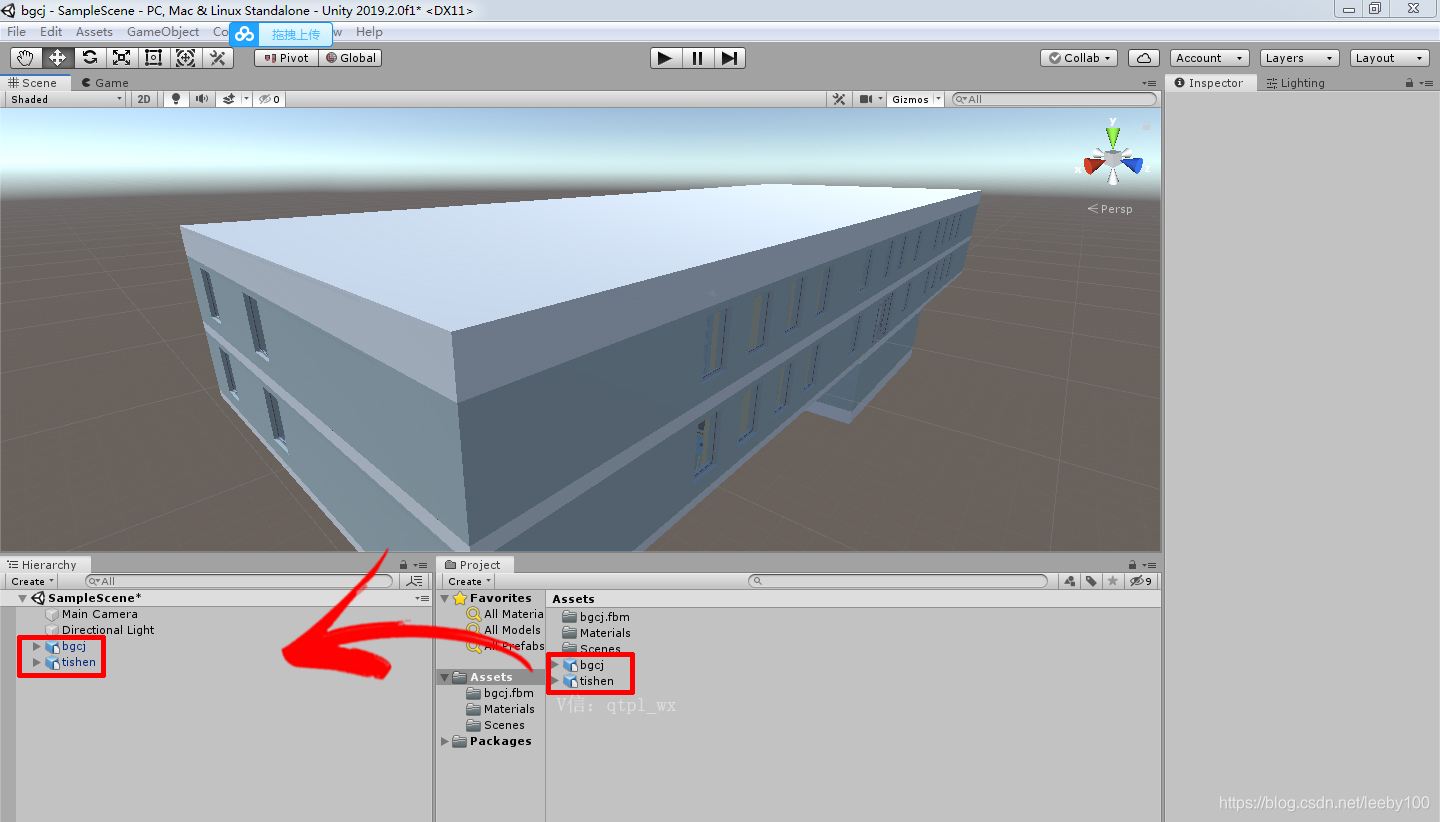Open the component editor tools in the Scene toolbar
Image resolution: width=1440 pixels, height=822 pixels.
(x=839, y=99)
